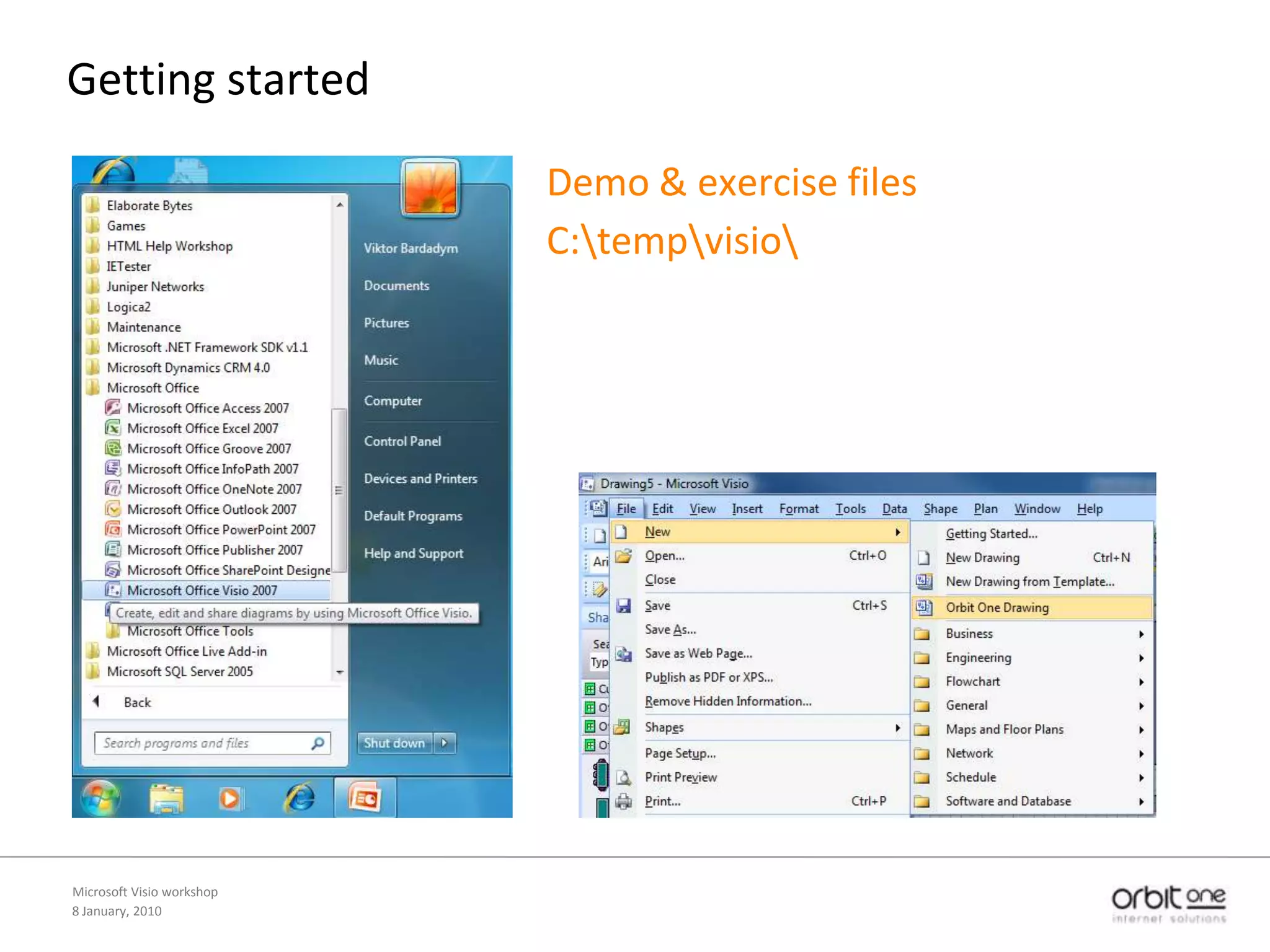Open the View menu in Visio
The width and height of the screenshot is (1270, 952).
click(x=703, y=509)
